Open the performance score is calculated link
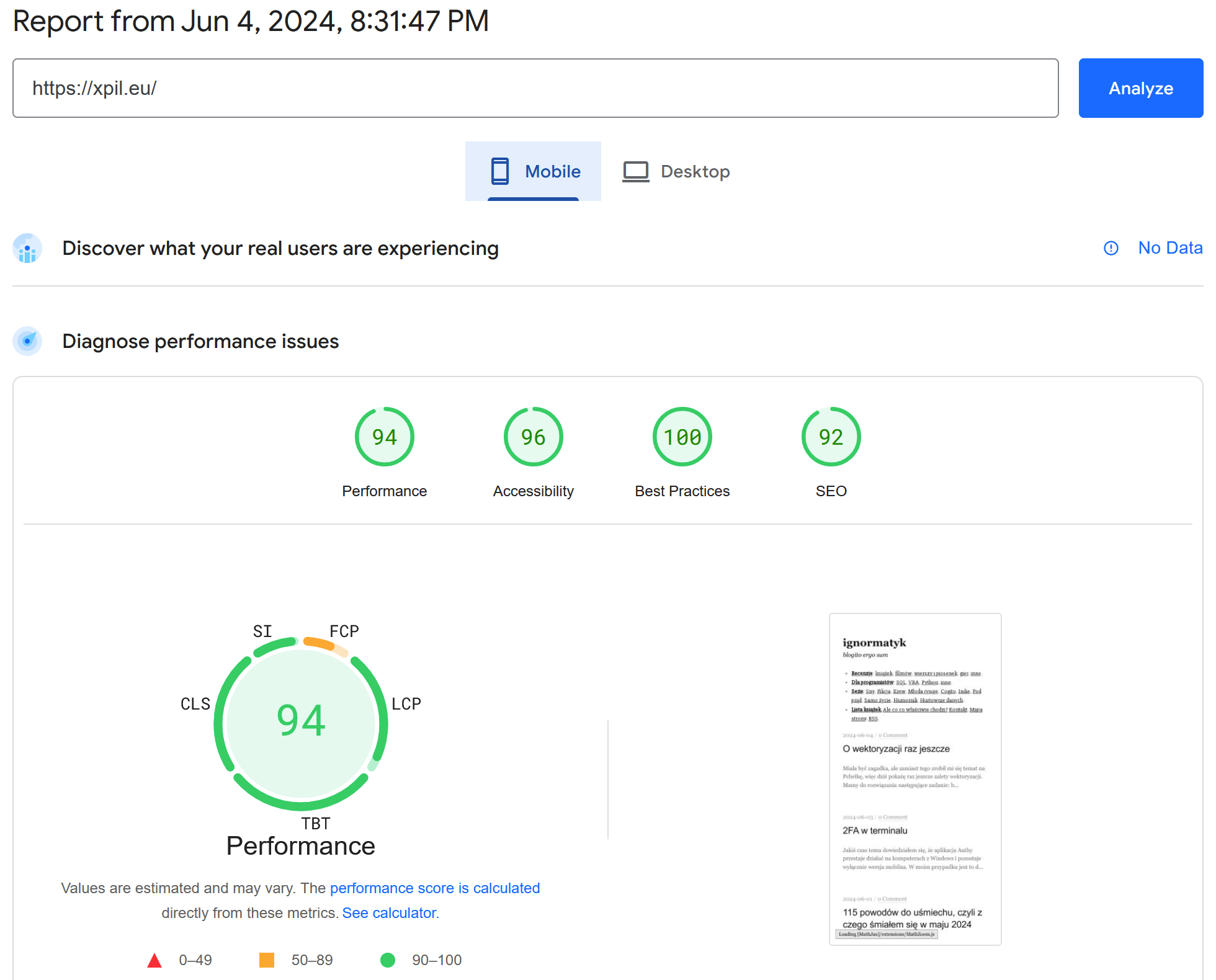The width and height of the screenshot is (1216, 980). (434, 888)
